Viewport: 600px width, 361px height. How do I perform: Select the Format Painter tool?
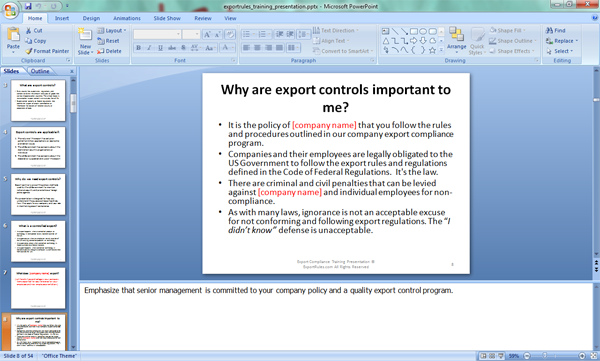point(47,51)
